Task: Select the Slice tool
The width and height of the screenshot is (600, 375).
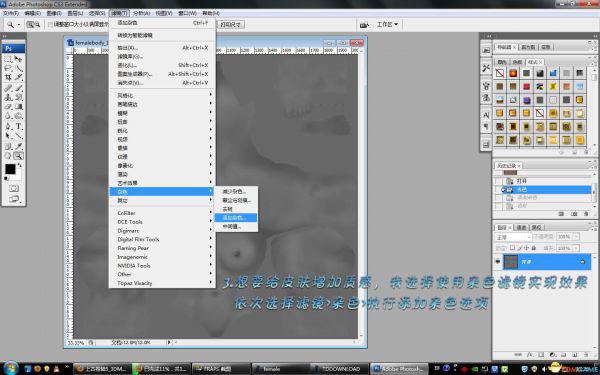Action: click(x=18, y=78)
